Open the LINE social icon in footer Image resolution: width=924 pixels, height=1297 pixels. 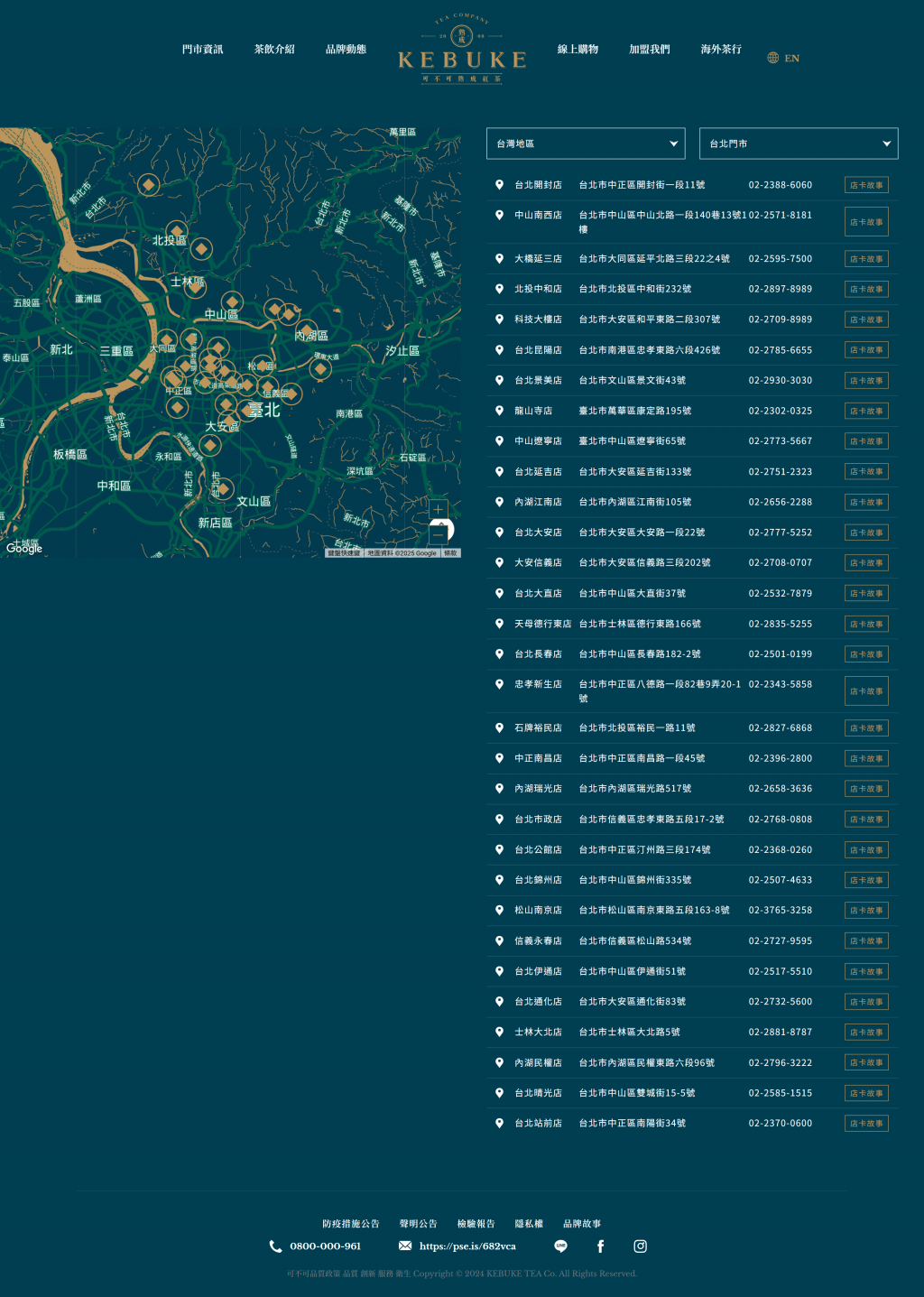click(x=560, y=1246)
